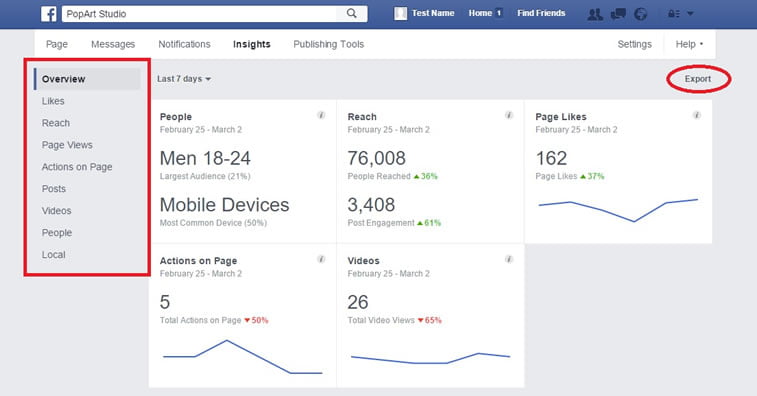Viewport: 757px width, 396px height.
Task: Click the 3,408 post engagement value
Action: click(371, 205)
